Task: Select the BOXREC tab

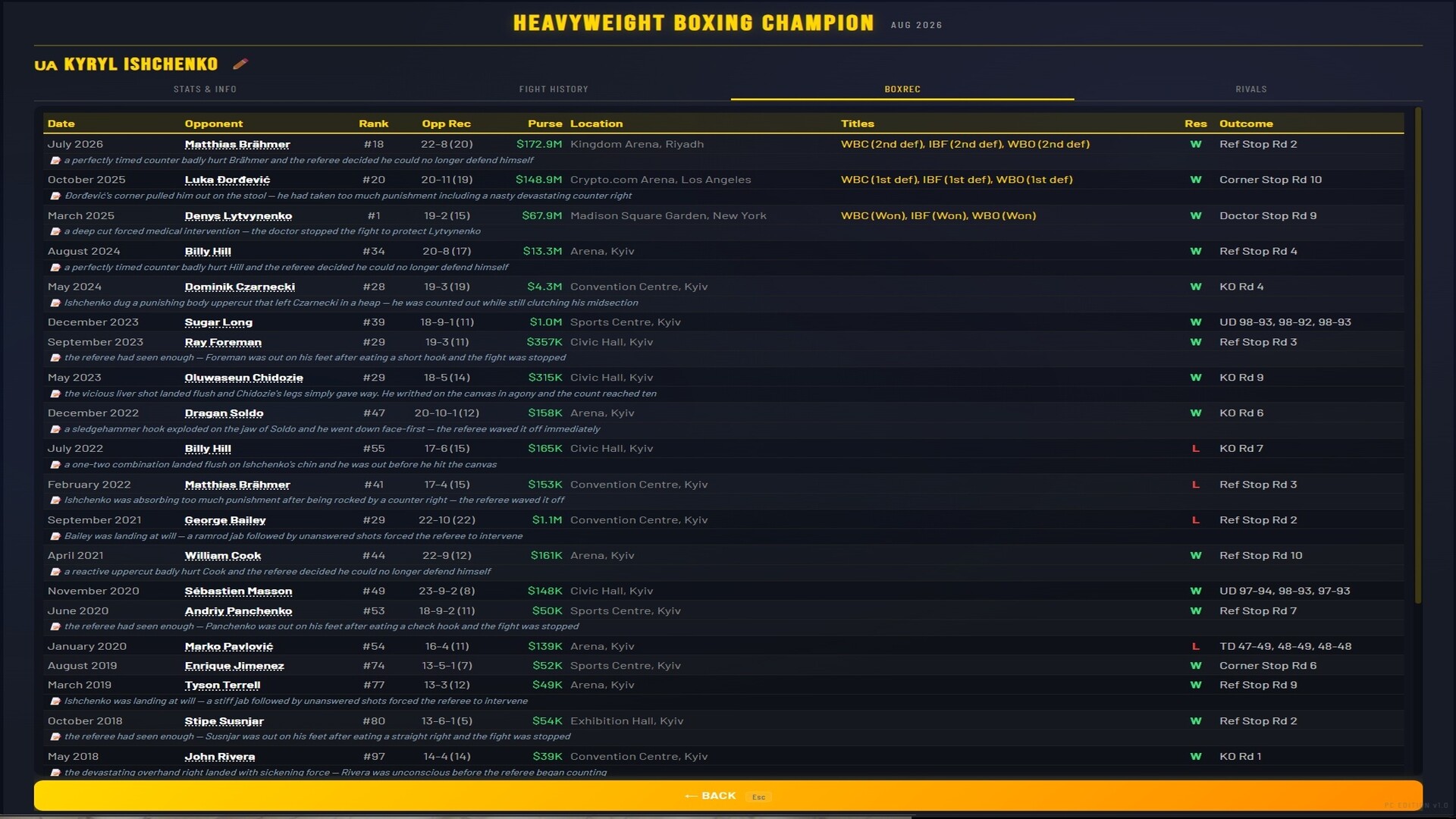Action: pos(902,89)
